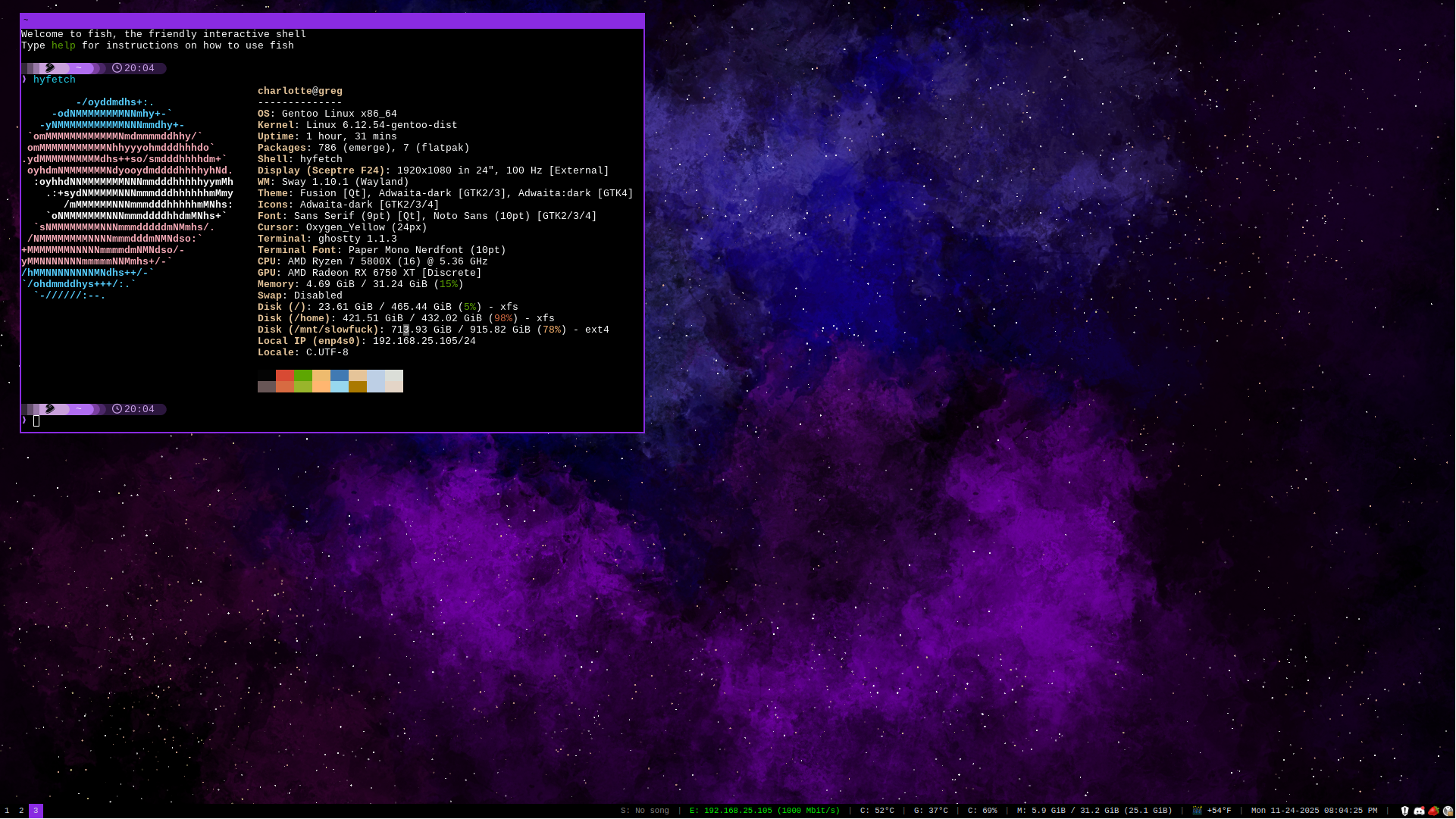Click the strawberry tray icon
Image resolution: width=1456 pixels, height=819 pixels.
(x=1433, y=811)
